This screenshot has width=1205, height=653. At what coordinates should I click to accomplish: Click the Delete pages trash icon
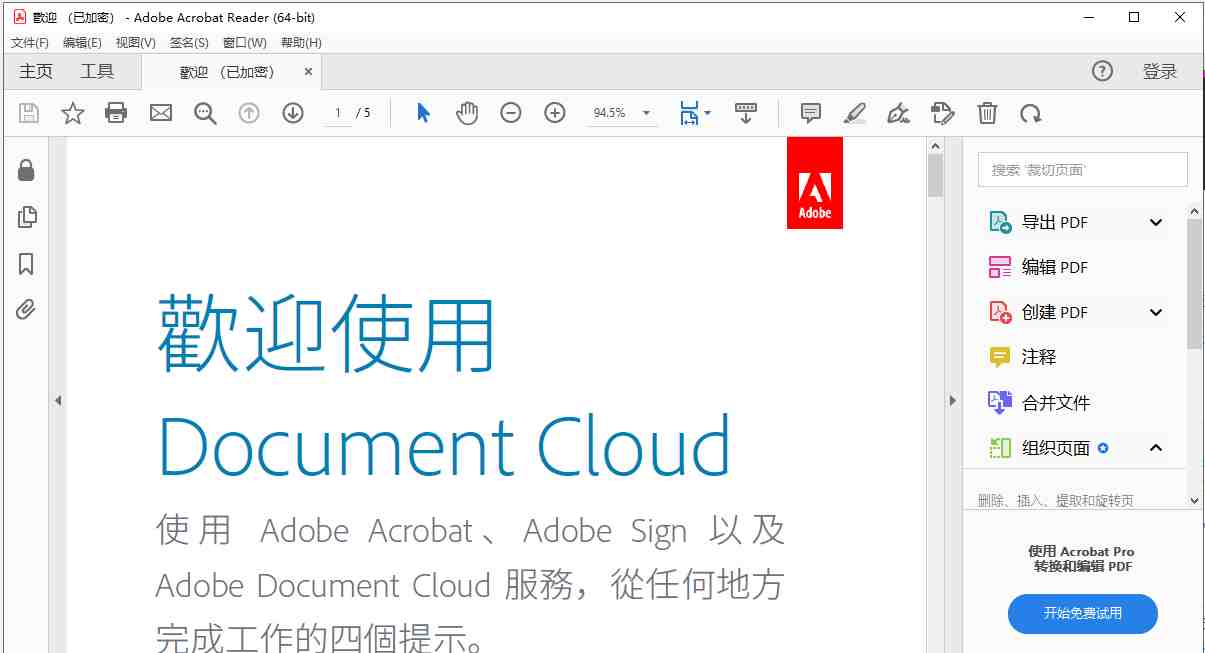click(988, 113)
